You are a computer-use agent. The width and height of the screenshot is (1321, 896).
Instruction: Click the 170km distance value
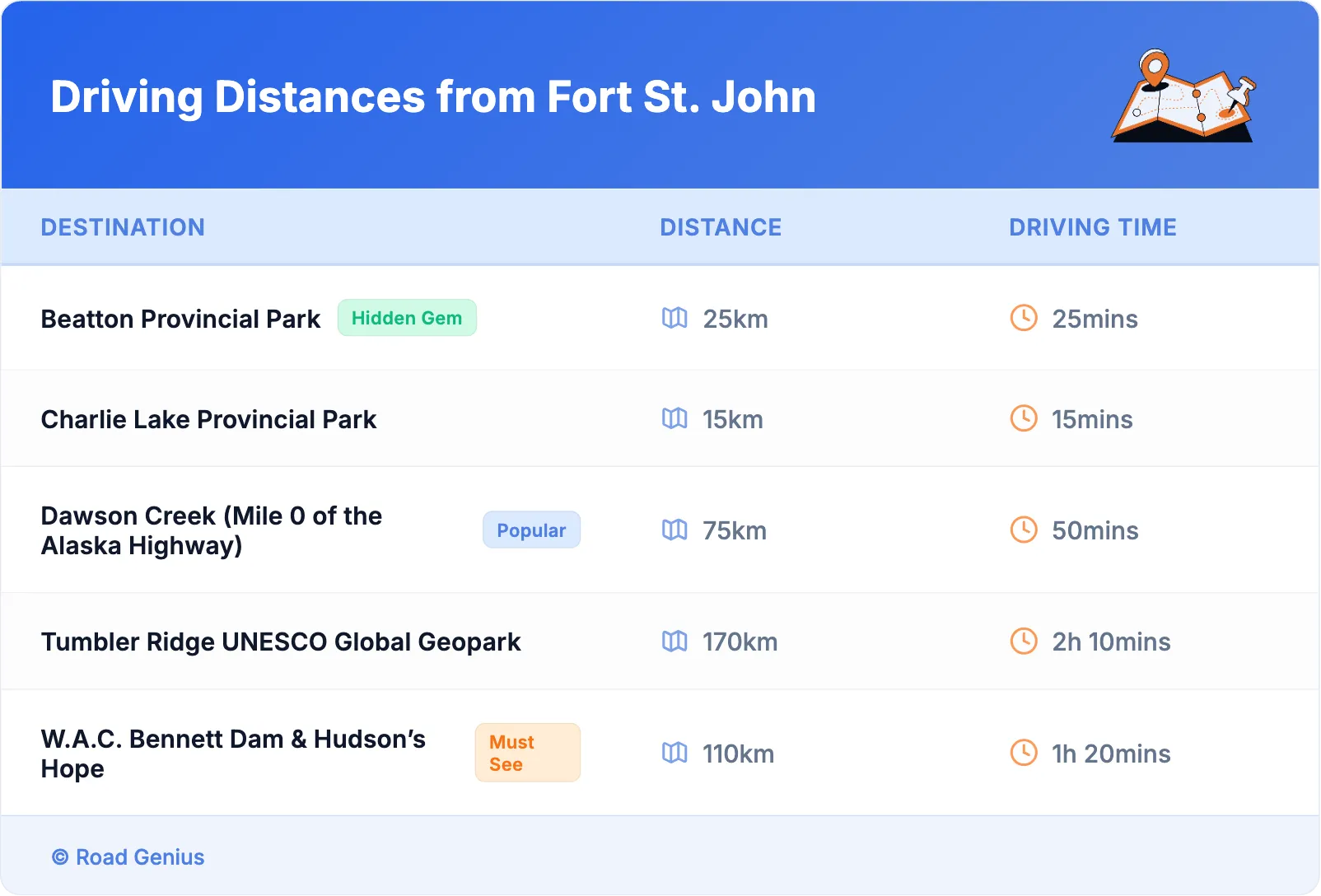tap(740, 642)
